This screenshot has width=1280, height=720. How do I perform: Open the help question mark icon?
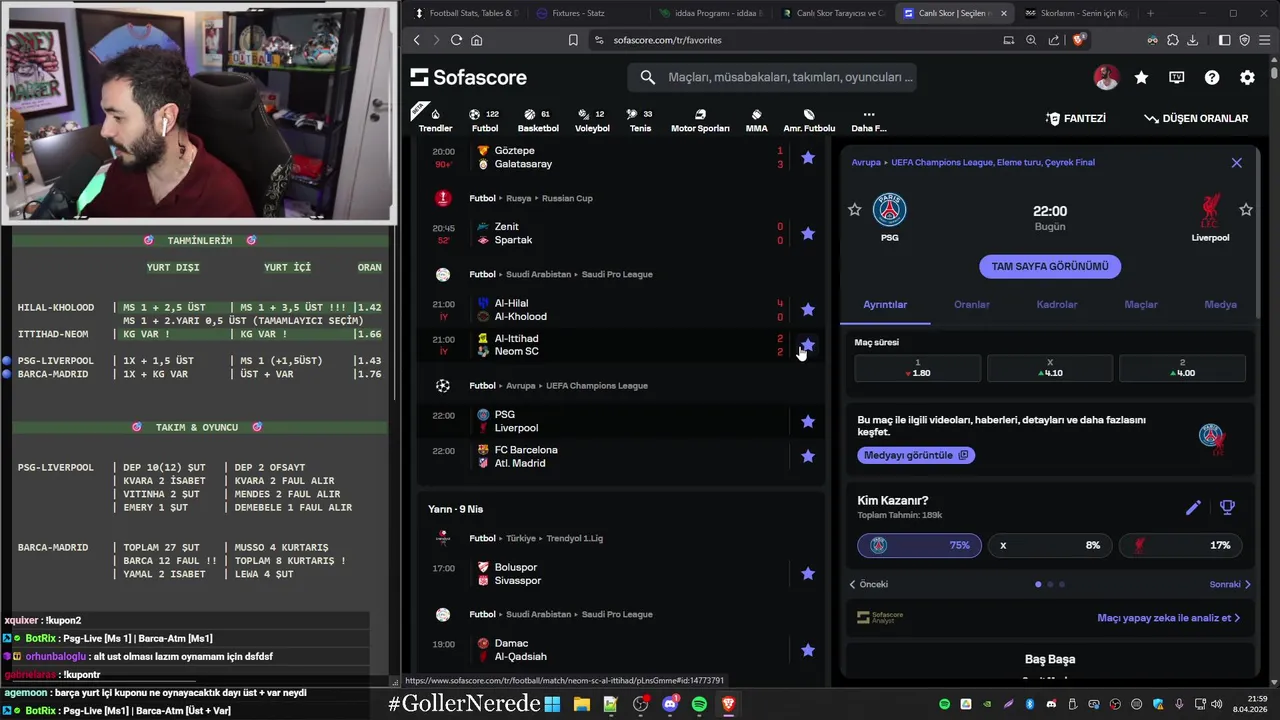(x=1212, y=77)
